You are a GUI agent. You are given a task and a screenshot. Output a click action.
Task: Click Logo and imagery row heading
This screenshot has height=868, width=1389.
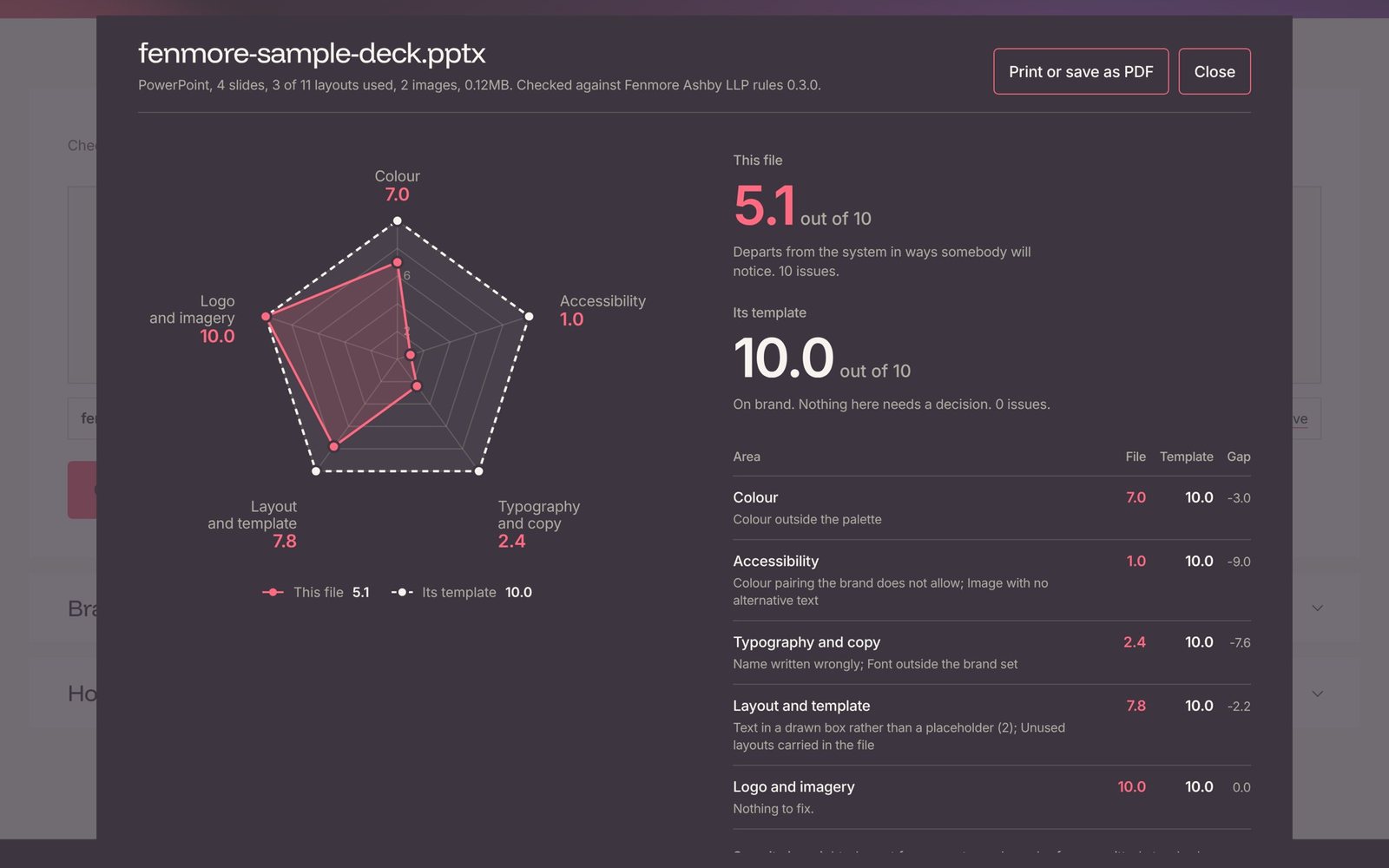tap(793, 786)
